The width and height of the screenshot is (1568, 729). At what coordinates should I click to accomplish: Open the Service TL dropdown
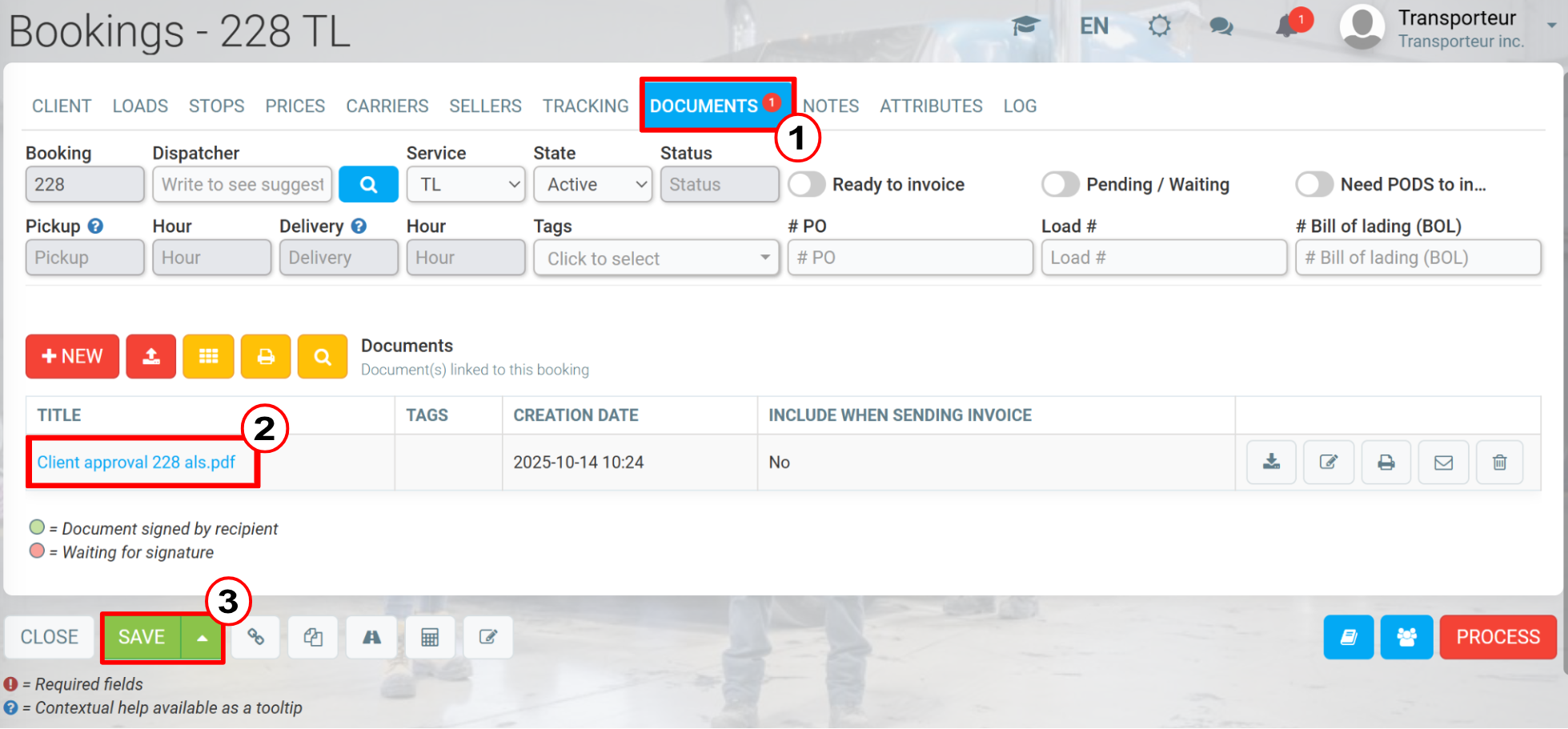point(466,184)
